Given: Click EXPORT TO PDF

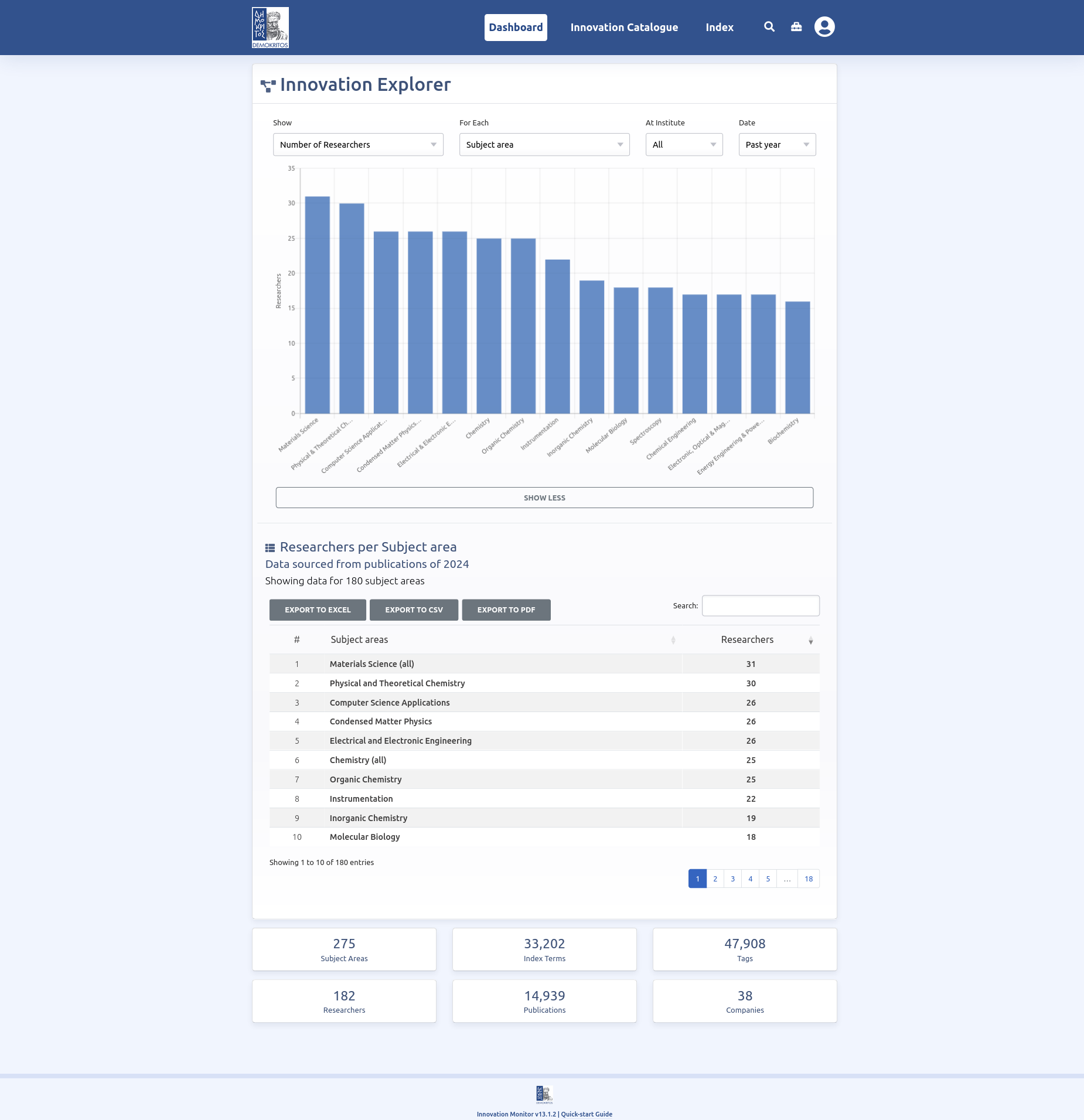Looking at the screenshot, I should [506, 610].
